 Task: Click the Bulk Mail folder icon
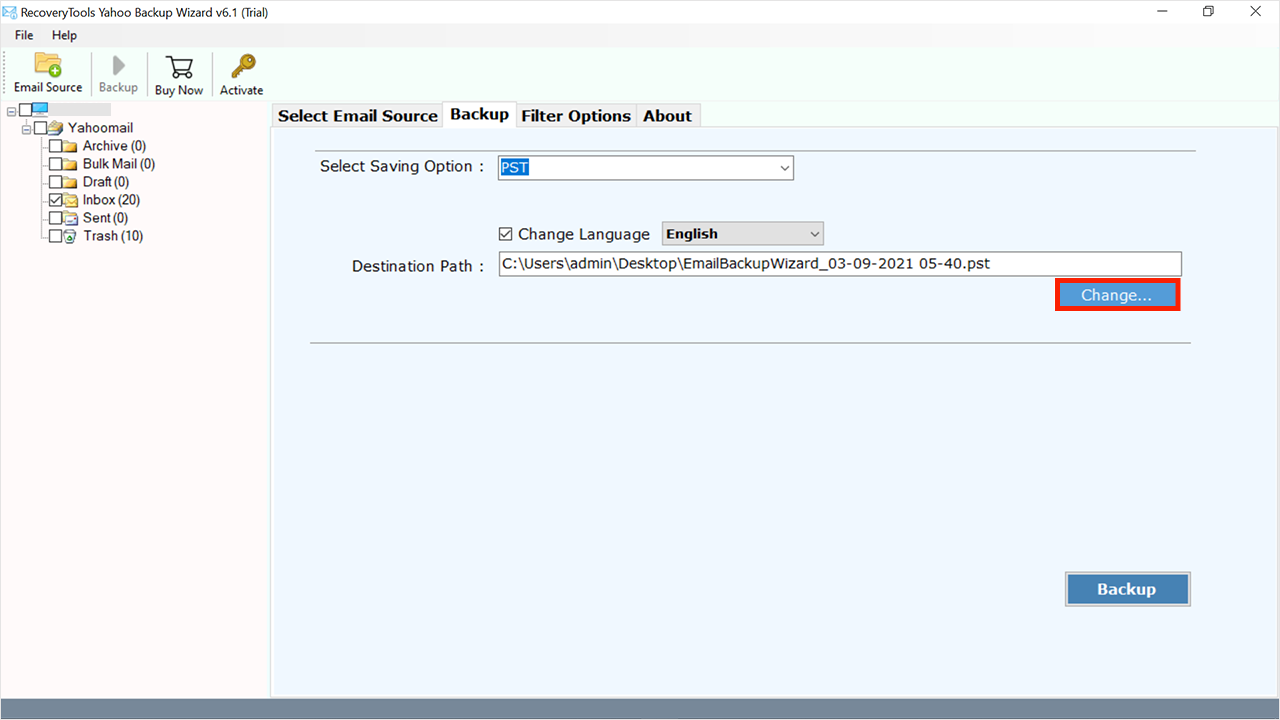pyautogui.click(x=70, y=164)
